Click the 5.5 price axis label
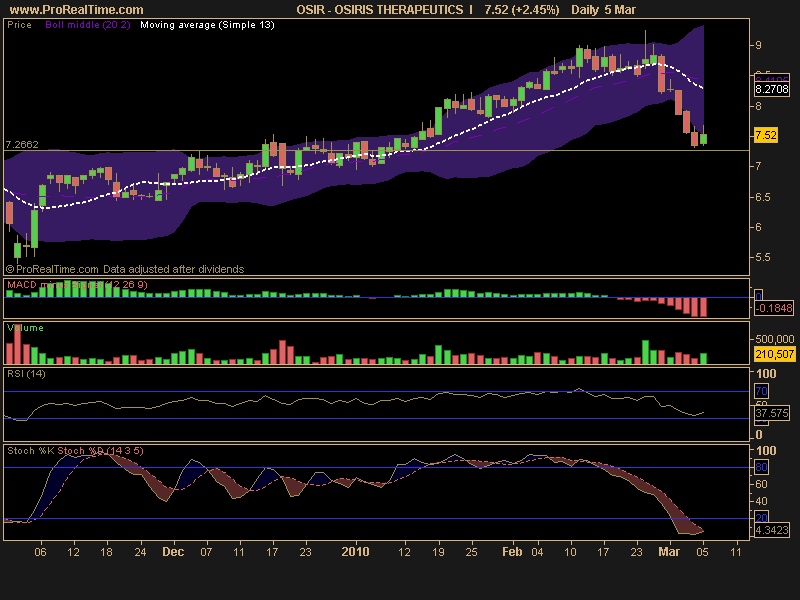 [763, 257]
